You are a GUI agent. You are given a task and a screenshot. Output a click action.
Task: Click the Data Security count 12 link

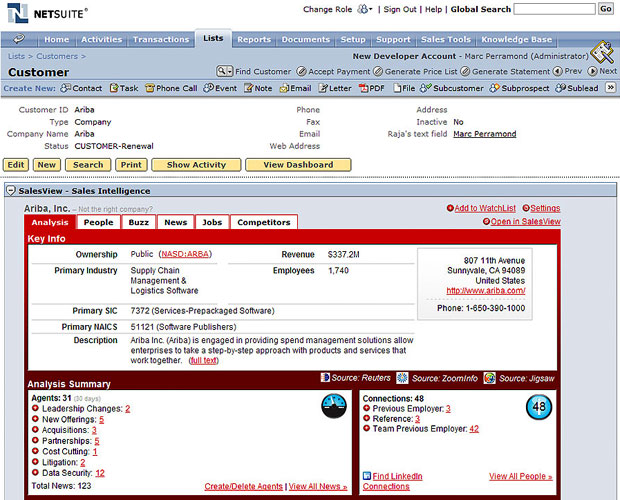tap(100, 473)
